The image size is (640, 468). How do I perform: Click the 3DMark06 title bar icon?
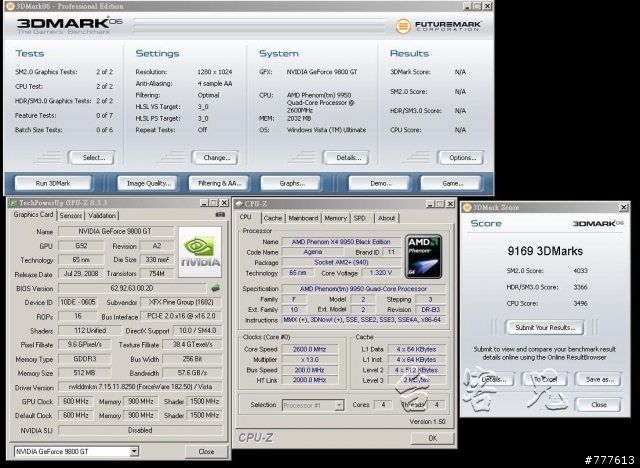click(10, 6)
